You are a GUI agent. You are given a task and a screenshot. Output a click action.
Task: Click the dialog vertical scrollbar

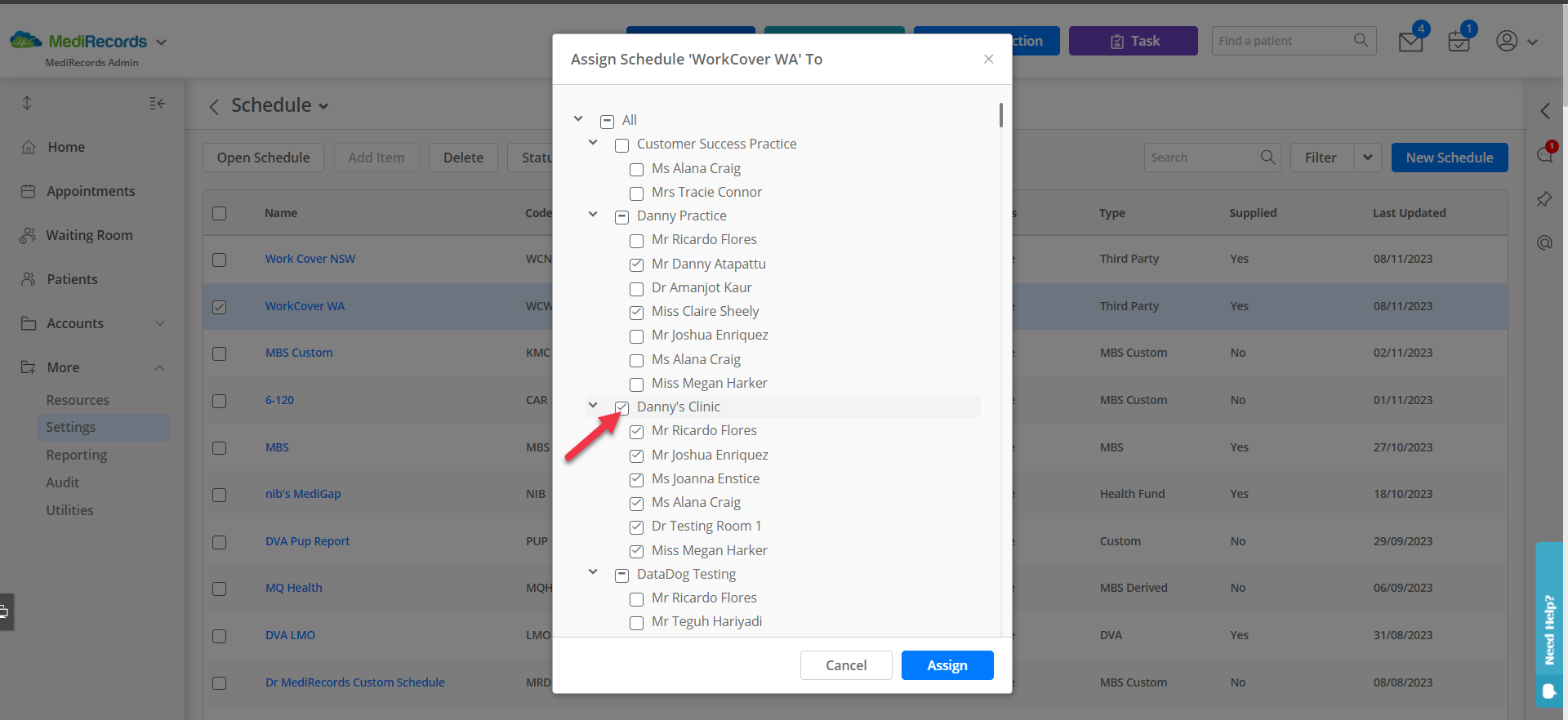[1000, 115]
